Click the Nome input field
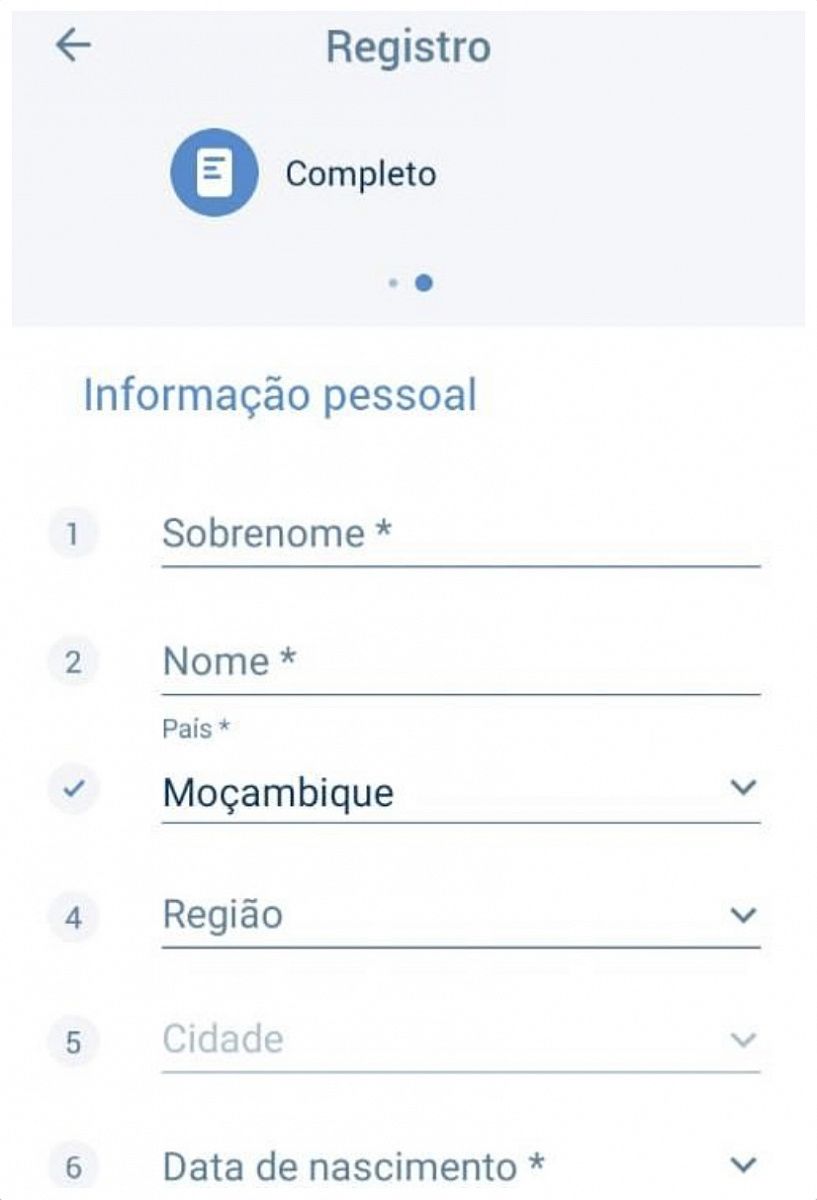Image resolution: width=817 pixels, height=1200 pixels. click(x=460, y=662)
